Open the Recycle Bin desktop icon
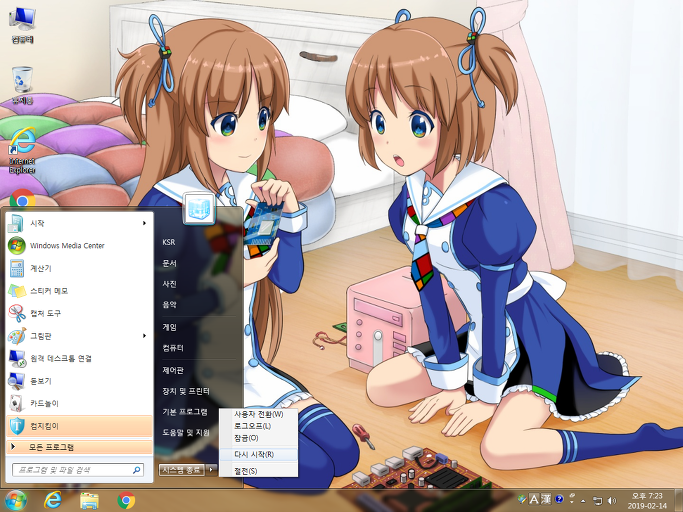 (x=22, y=85)
